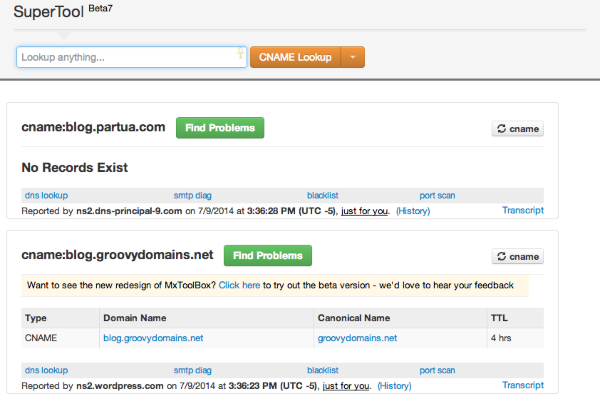
Task: Refresh cname for blog.partua.com
Action: click(x=518, y=129)
